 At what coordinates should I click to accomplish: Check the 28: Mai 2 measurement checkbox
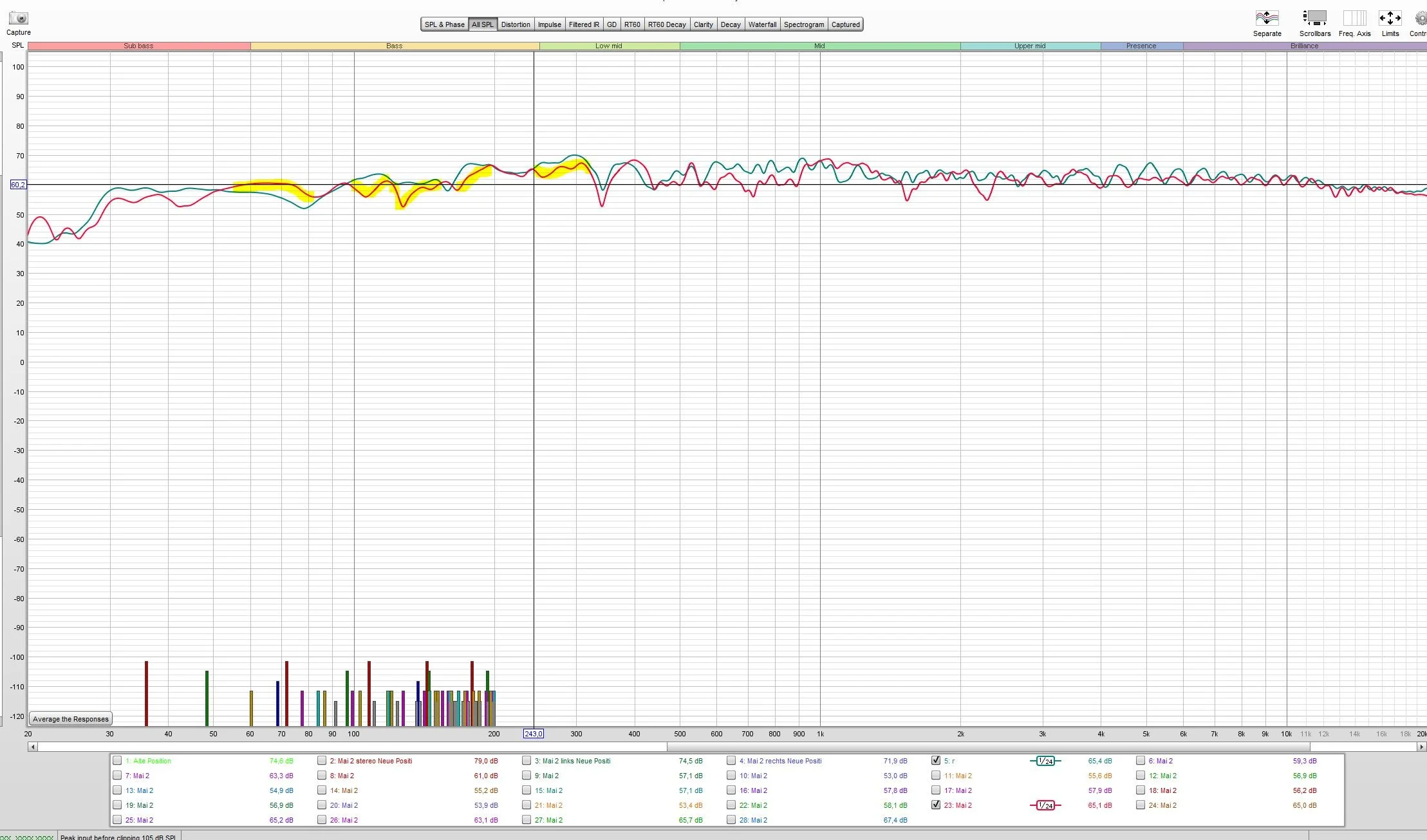731,819
